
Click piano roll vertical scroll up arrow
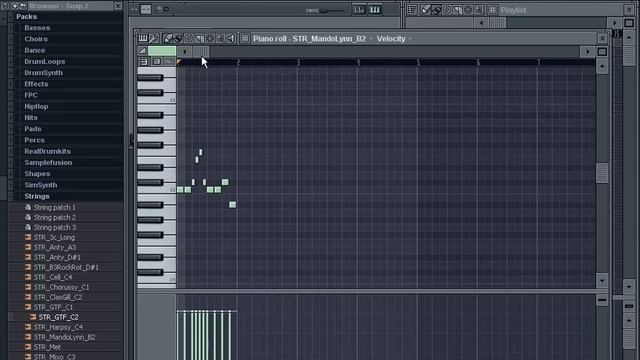[602, 66]
